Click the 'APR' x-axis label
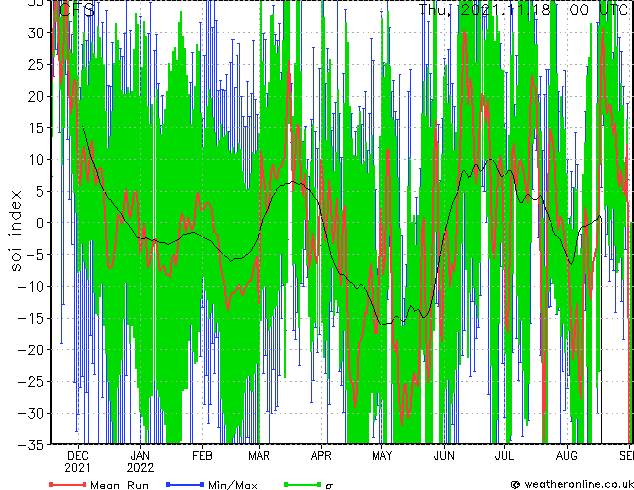Image resolution: width=634 pixels, height=490 pixels. (321, 456)
